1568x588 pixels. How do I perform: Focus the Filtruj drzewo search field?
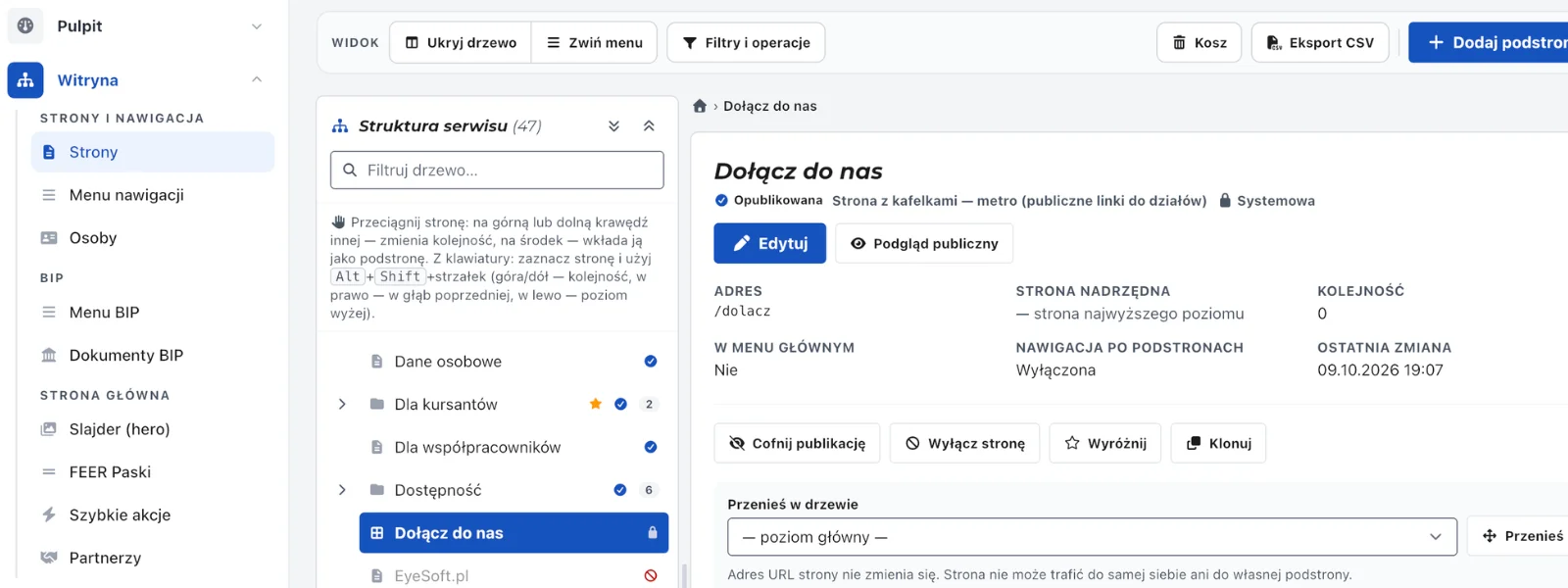[497, 171]
